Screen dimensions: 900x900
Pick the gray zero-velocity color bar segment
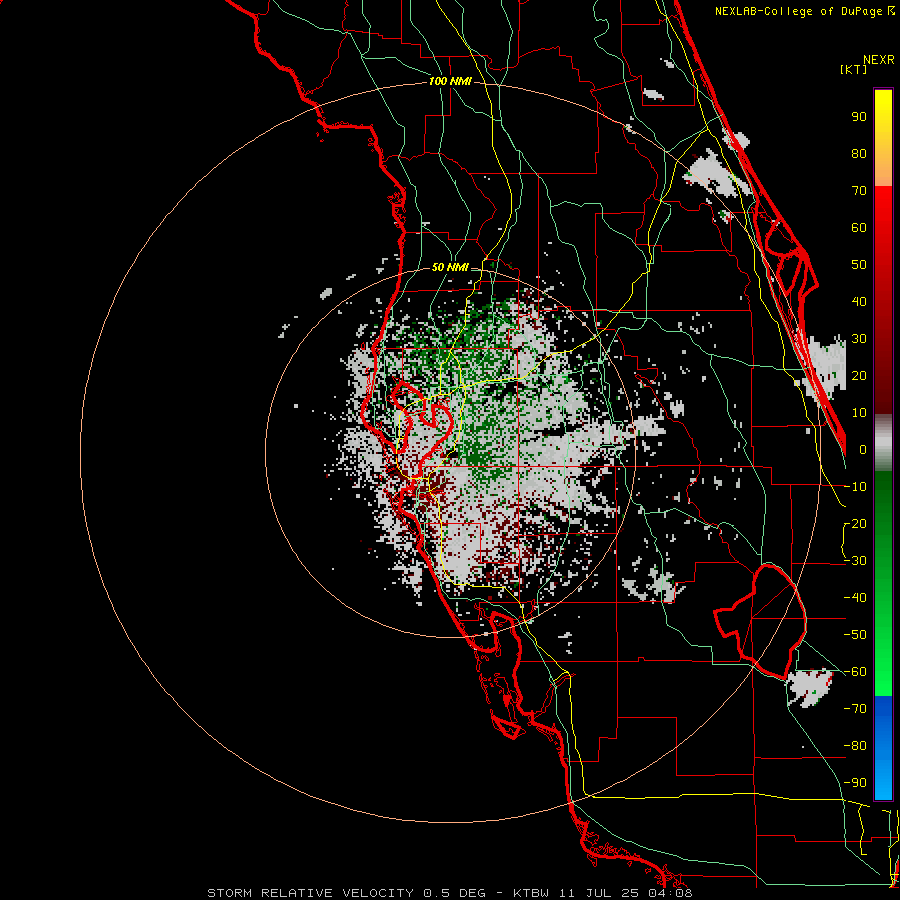[883, 443]
